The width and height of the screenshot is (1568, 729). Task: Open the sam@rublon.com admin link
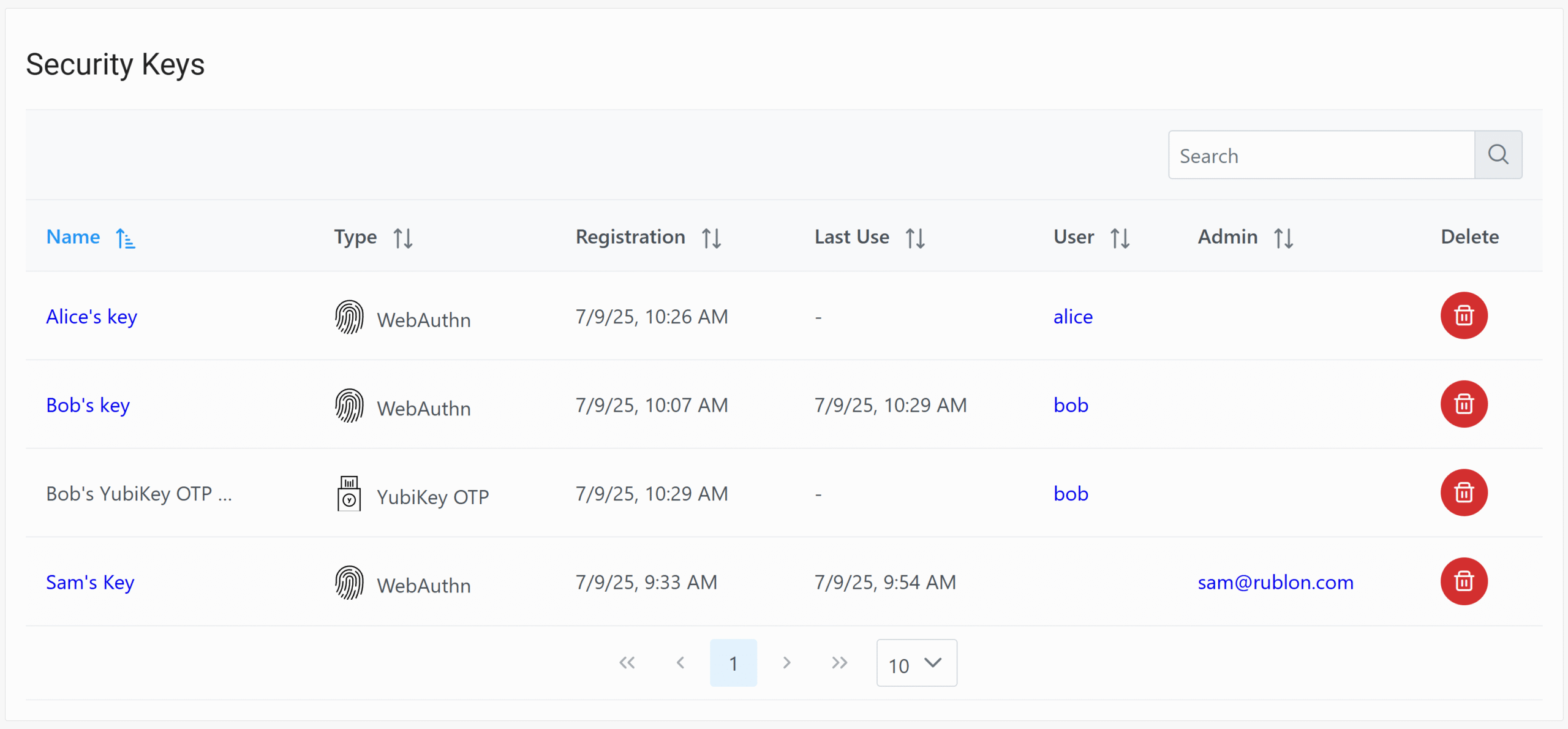1275,582
